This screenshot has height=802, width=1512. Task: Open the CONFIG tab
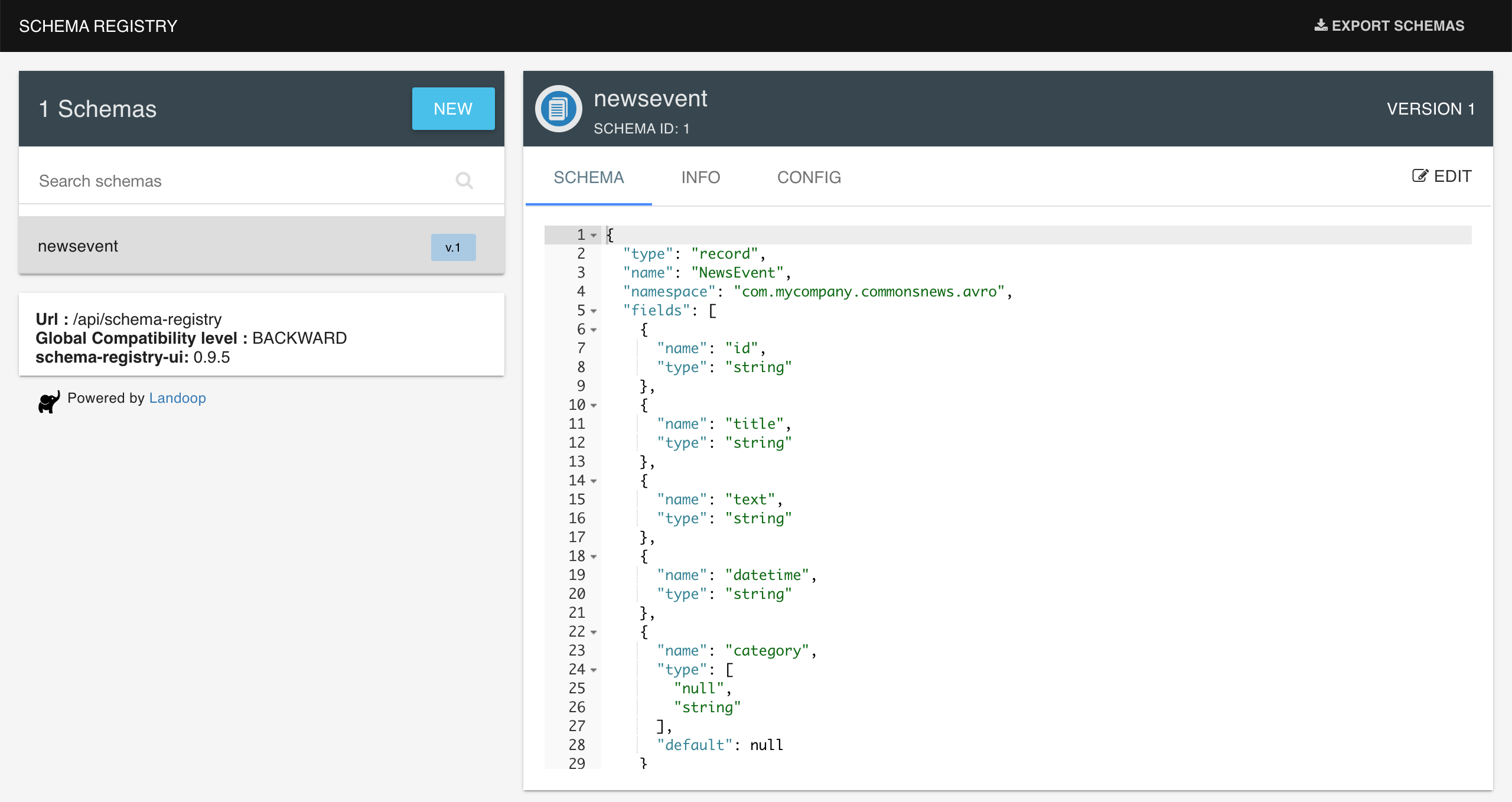[x=809, y=177]
